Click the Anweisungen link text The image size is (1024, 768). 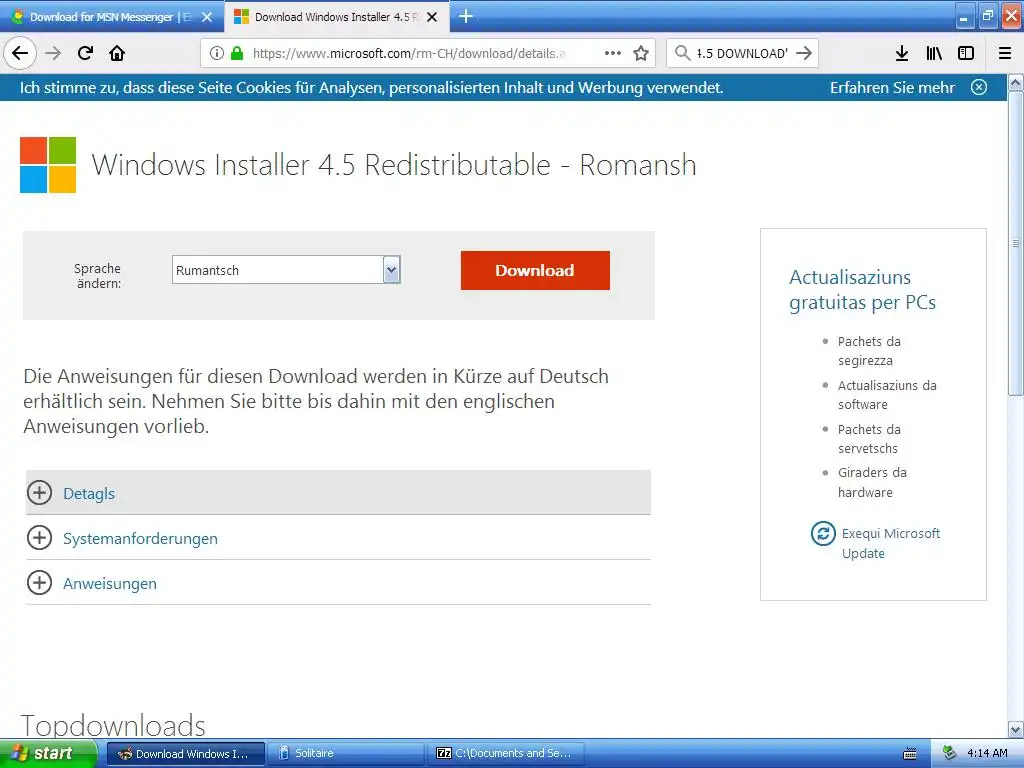tap(110, 584)
